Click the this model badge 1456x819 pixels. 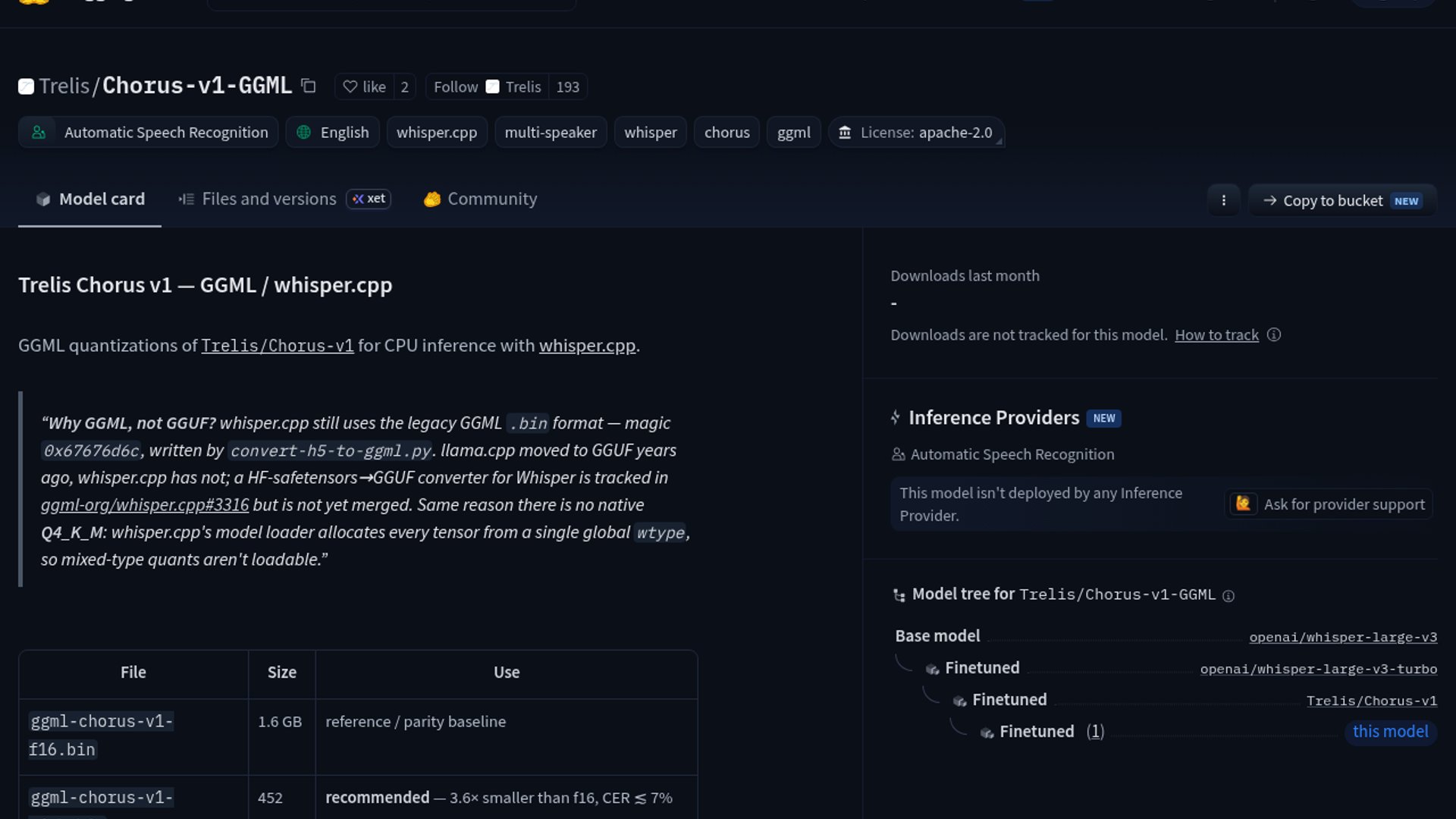pyautogui.click(x=1391, y=731)
